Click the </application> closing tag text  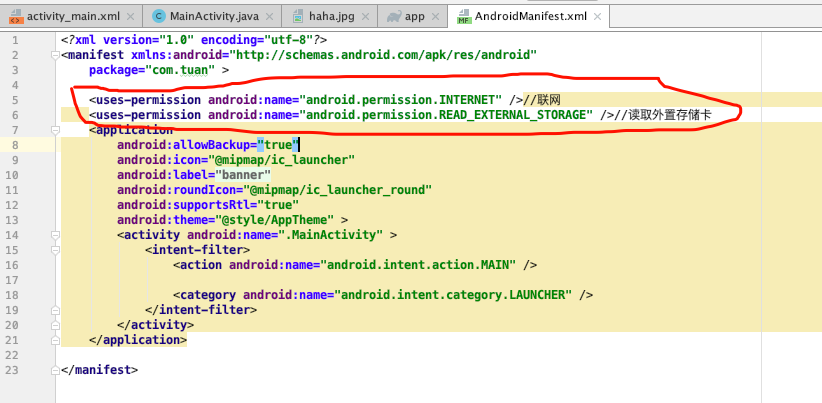tap(138, 340)
